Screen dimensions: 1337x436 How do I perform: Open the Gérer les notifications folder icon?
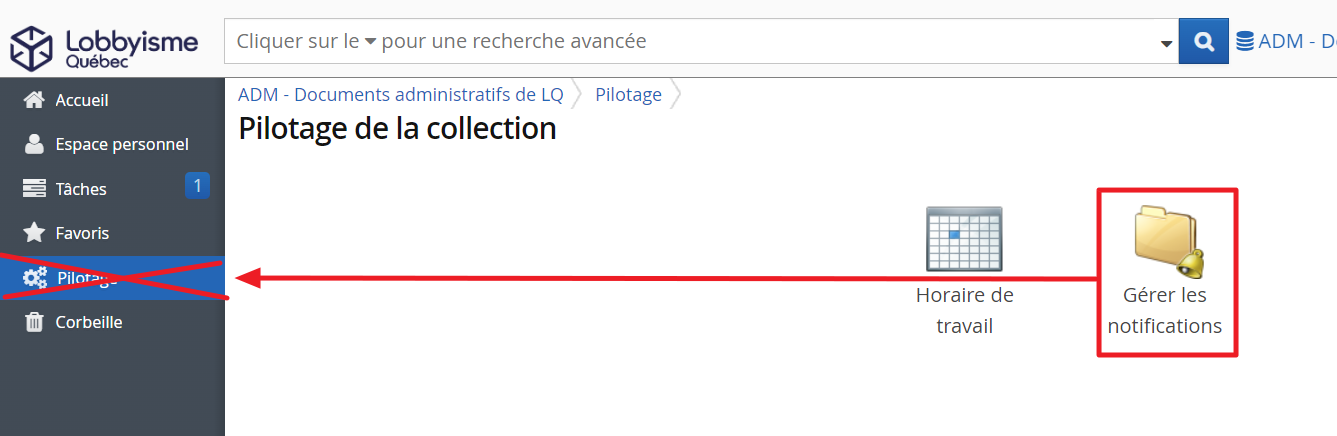(1167, 241)
